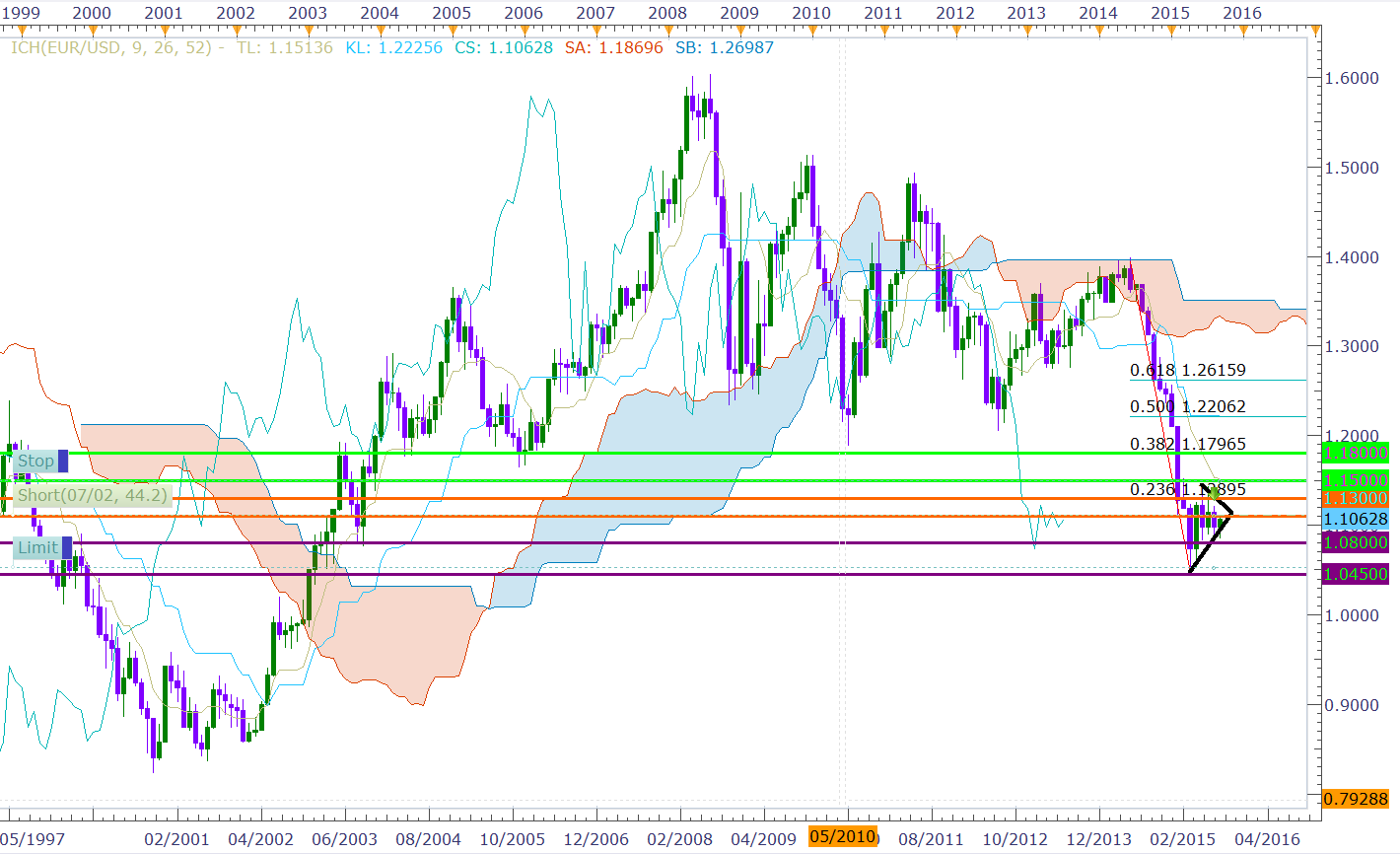
Task: Click the 02/2008 bottom date label
Action: tap(679, 839)
